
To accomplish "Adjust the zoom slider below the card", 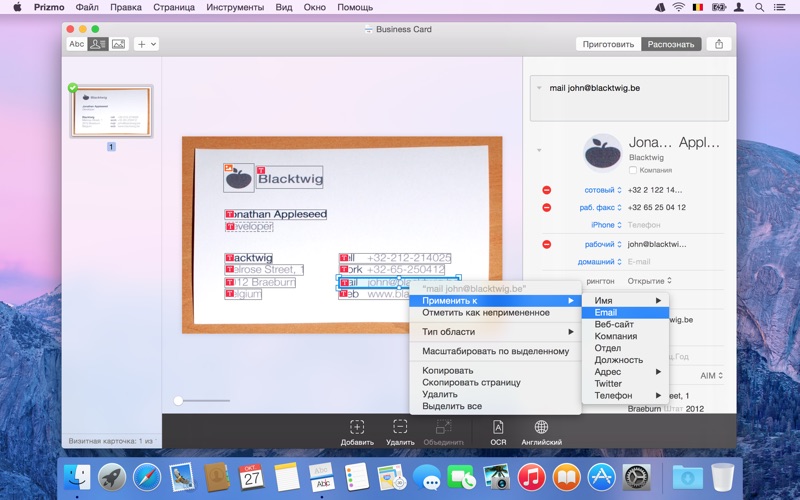I will click(178, 401).
